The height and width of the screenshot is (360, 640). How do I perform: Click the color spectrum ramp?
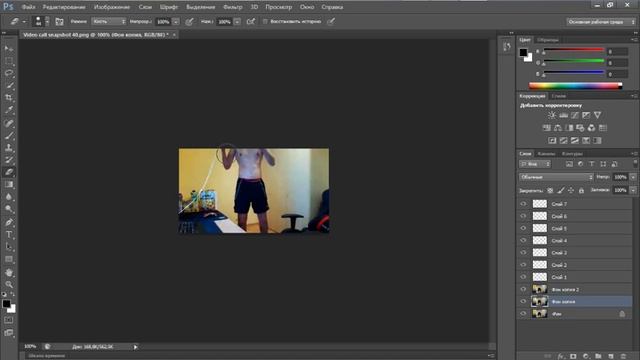[576, 86]
